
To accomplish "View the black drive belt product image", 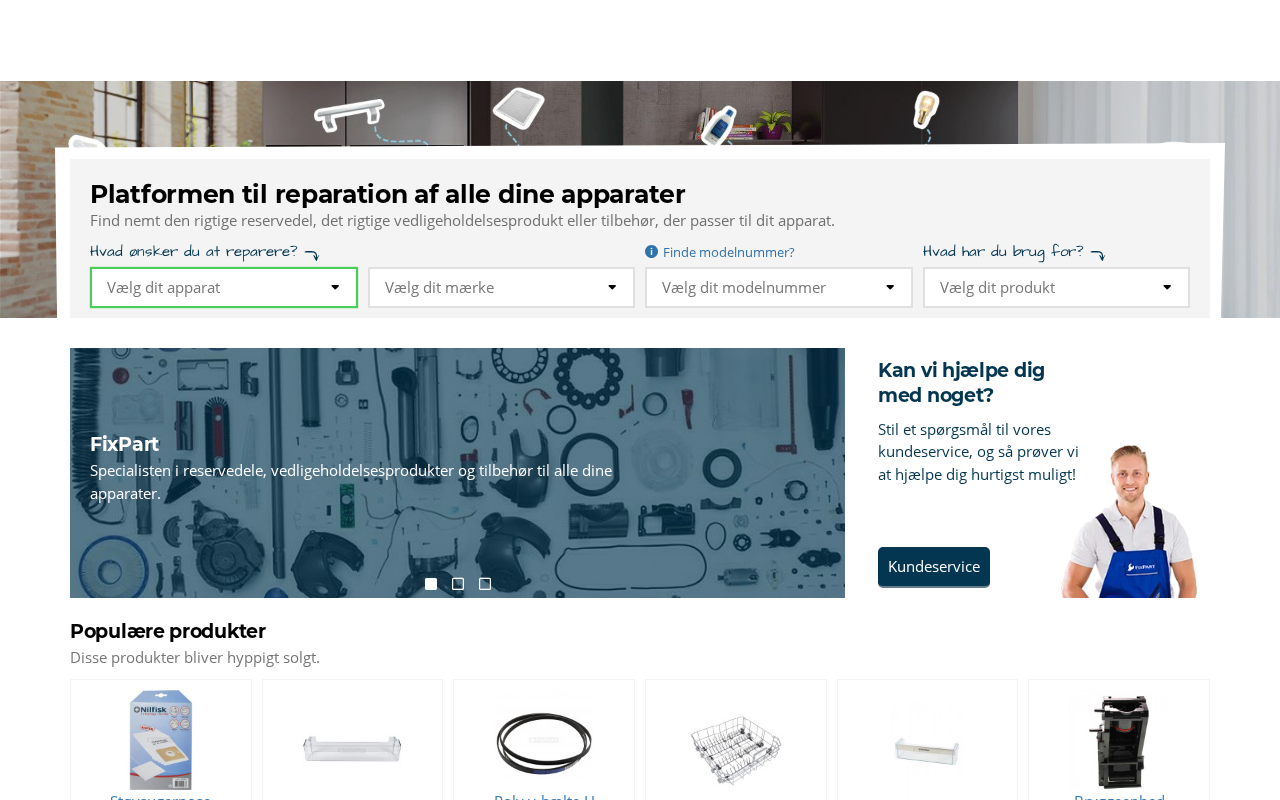I will pos(544,743).
